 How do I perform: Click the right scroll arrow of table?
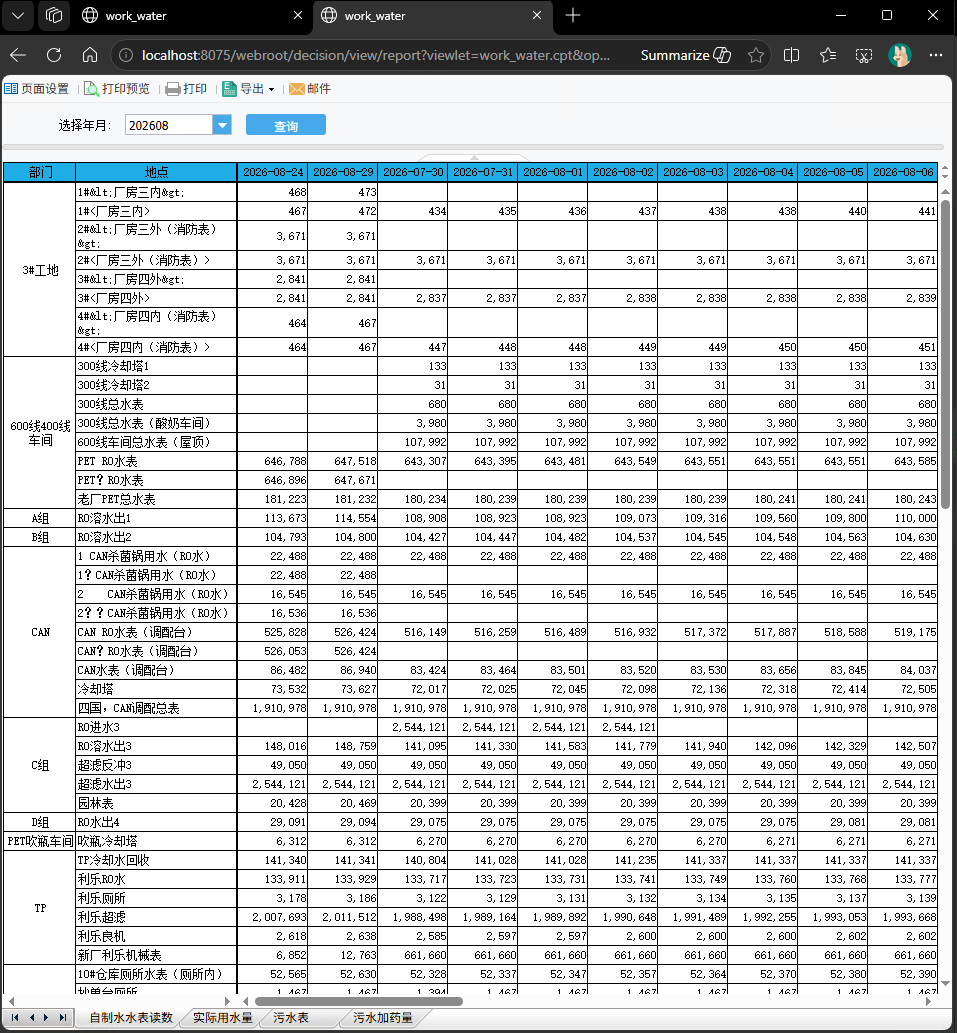click(x=928, y=1001)
